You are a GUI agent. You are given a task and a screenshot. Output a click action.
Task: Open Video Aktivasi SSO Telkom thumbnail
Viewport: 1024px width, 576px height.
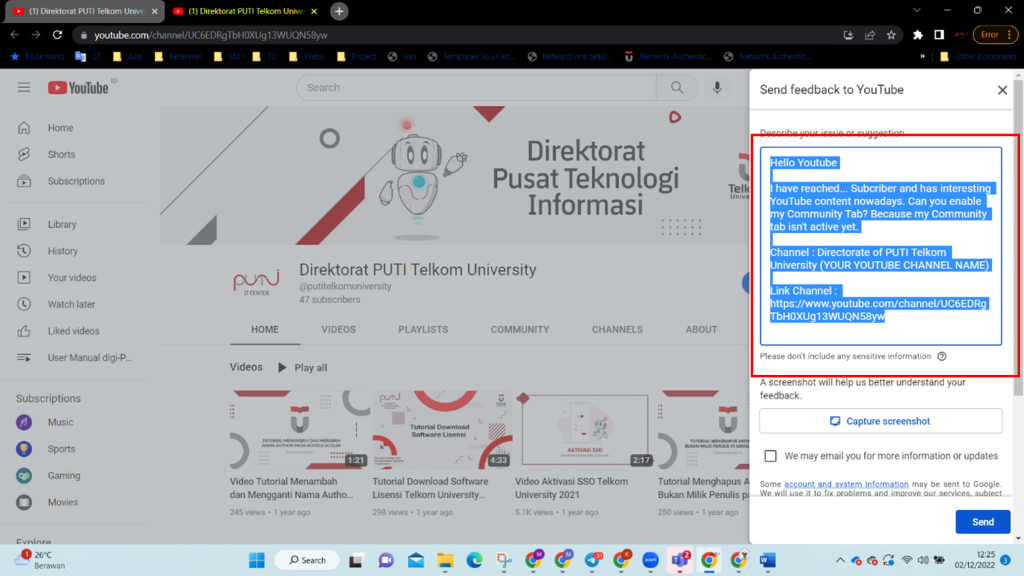(x=585, y=430)
